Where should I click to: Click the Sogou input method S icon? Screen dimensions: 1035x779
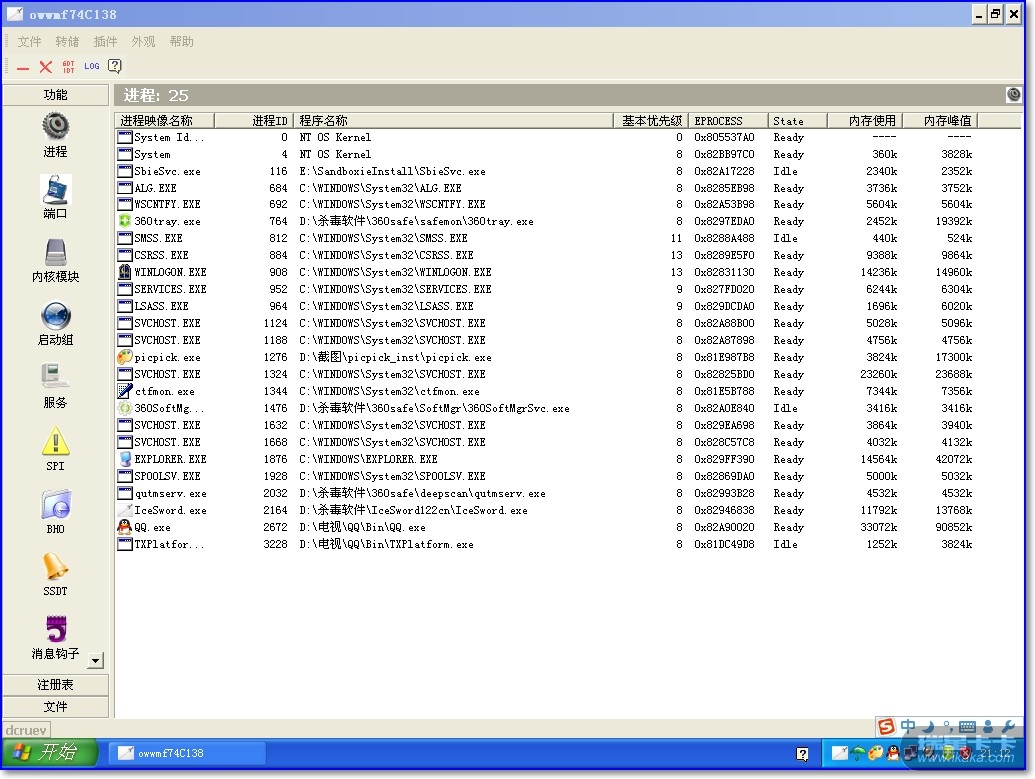coord(886,727)
